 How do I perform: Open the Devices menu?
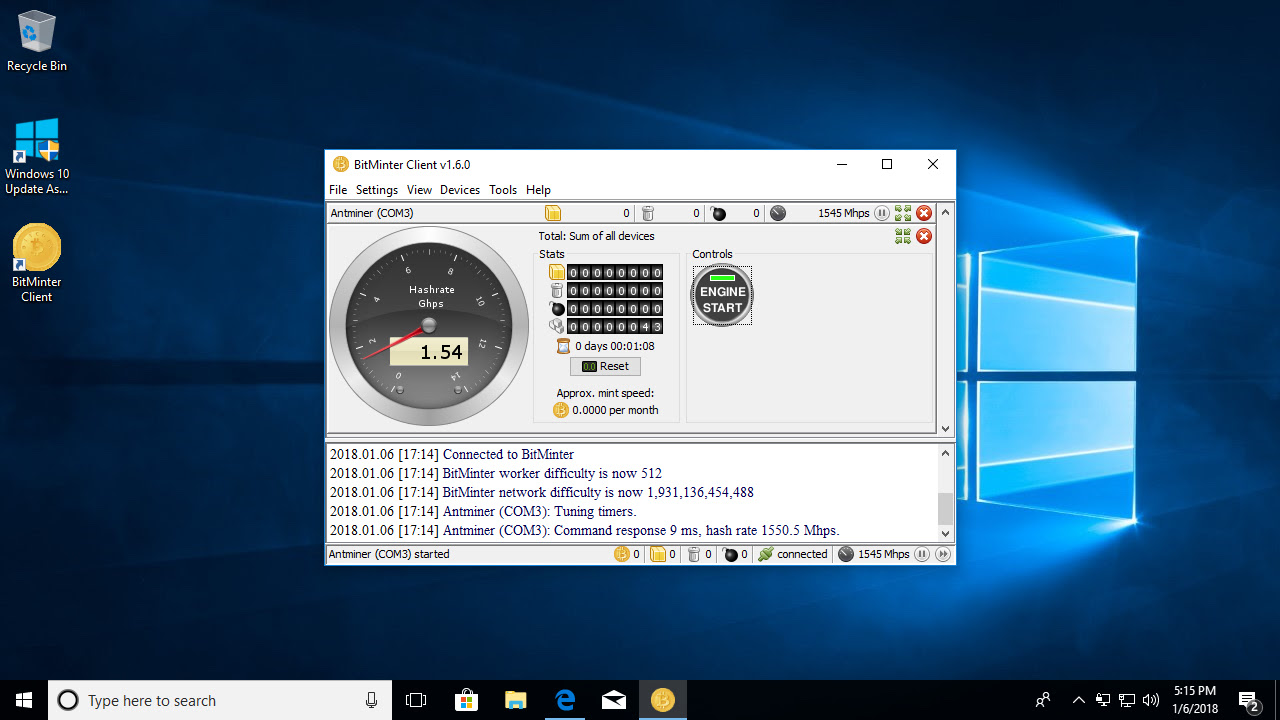tap(460, 190)
